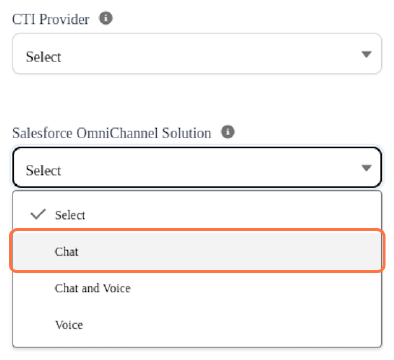394x360 pixels.
Task: Pick the Voice option from the list
Action: (197, 325)
